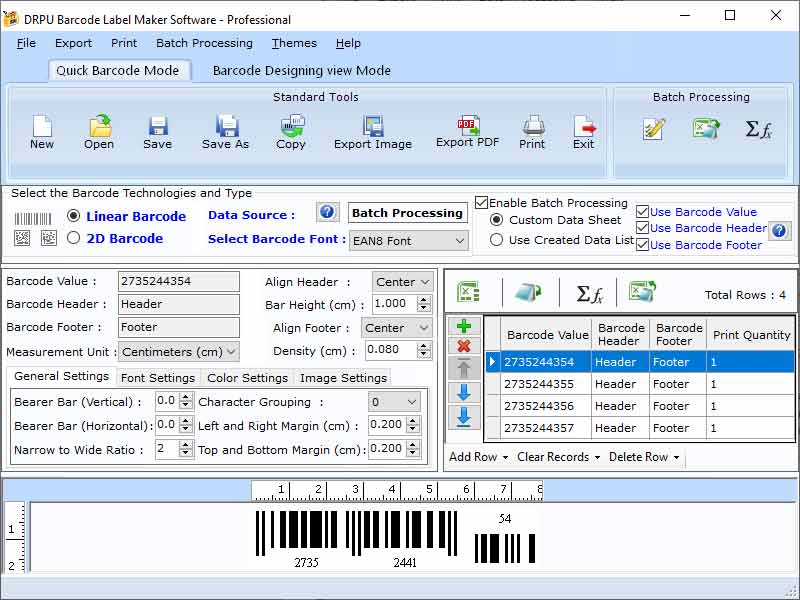This screenshot has width=800, height=600.
Task: Open the Themes menu
Action: [x=293, y=43]
